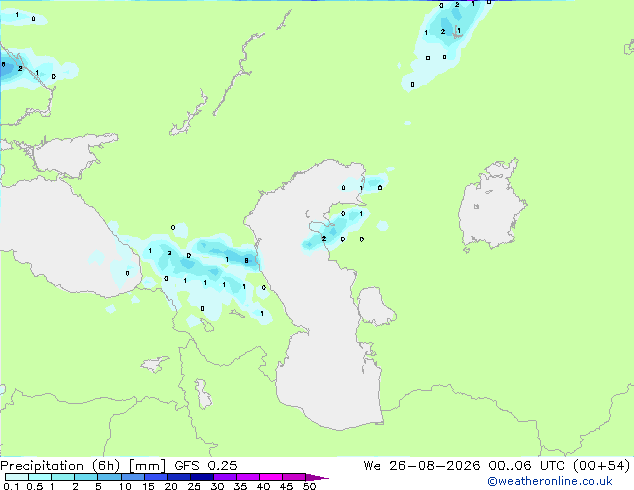The height and width of the screenshot is (490, 634).
Task: Click the 30–35 mm purple legend swatch
Action: 225,477
